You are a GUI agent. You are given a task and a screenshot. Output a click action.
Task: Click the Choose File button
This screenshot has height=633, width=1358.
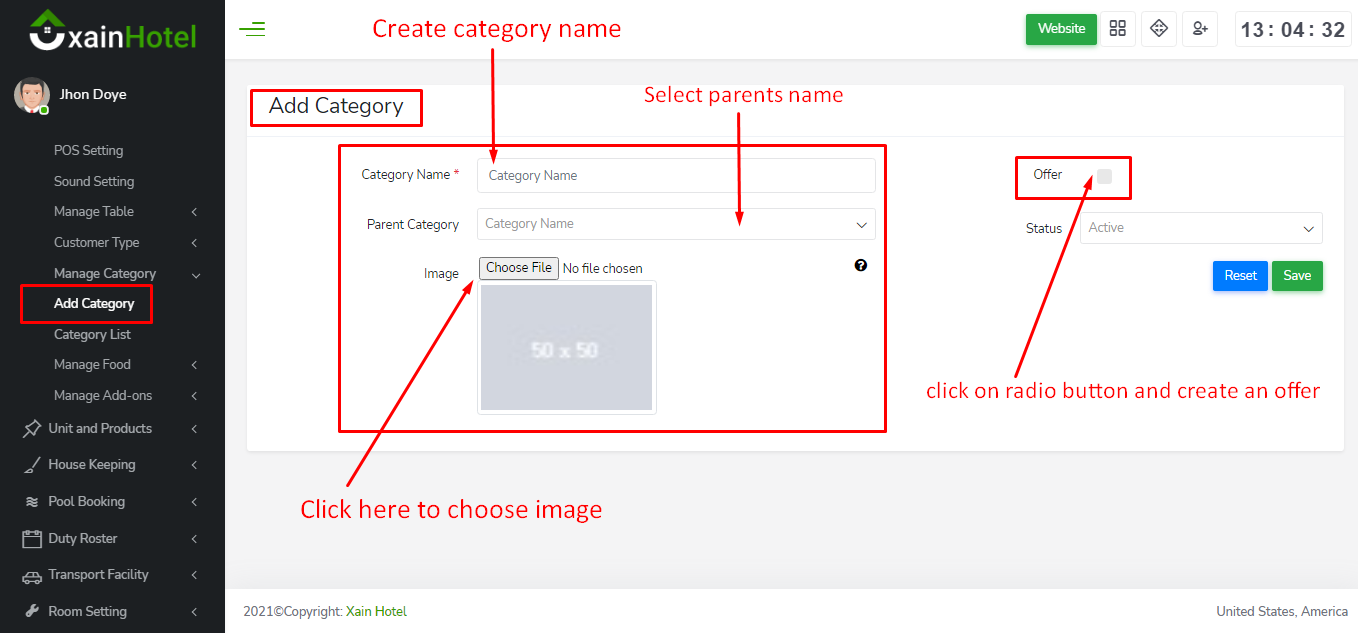(519, 268)
